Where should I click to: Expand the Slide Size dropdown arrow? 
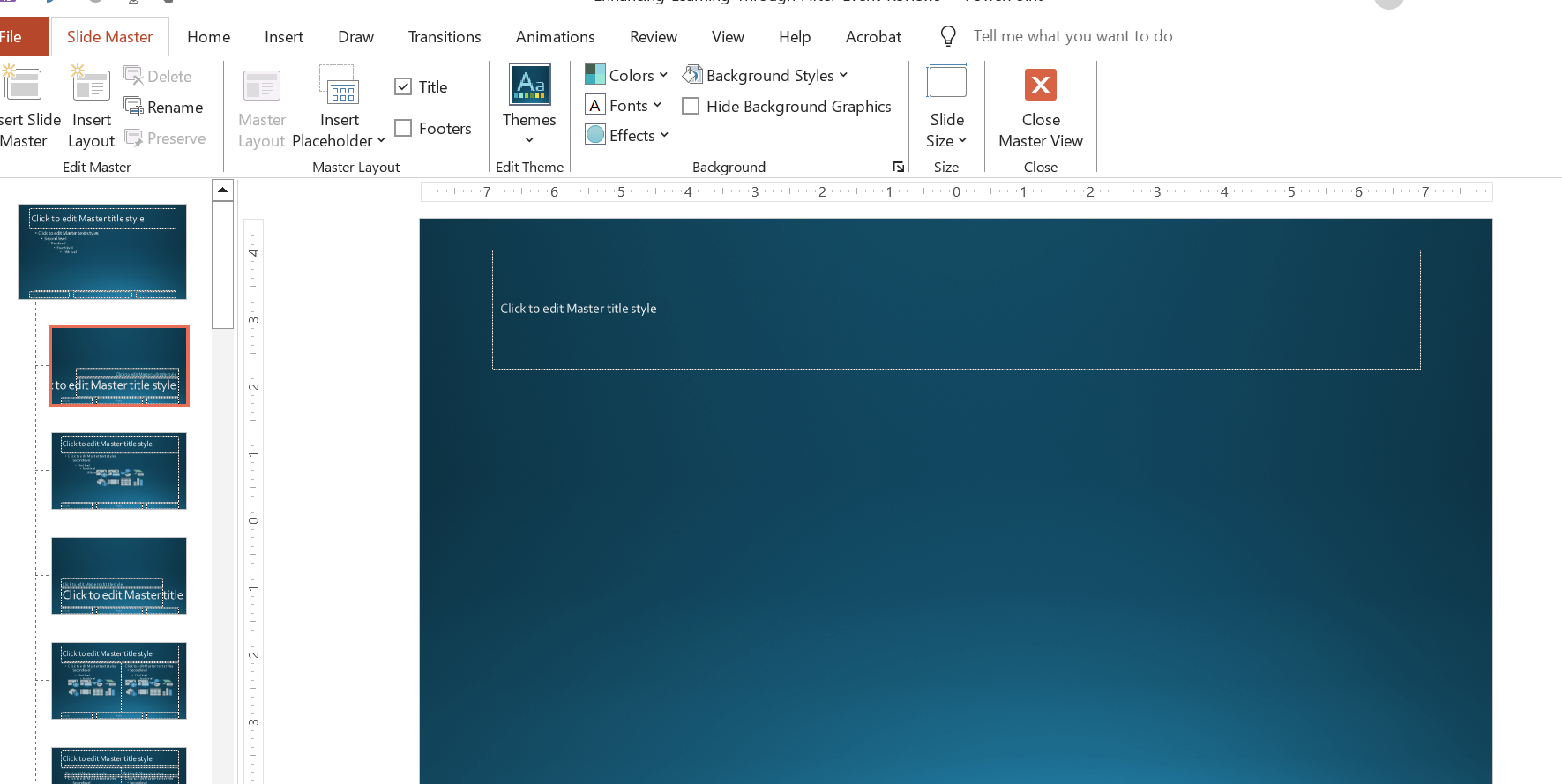(x=962, y=140)
